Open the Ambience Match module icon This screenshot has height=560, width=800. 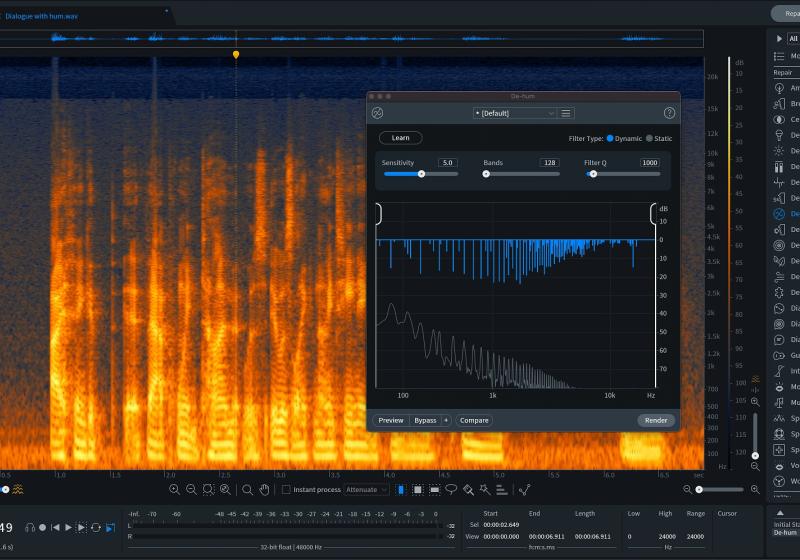[x=779, y=88]
